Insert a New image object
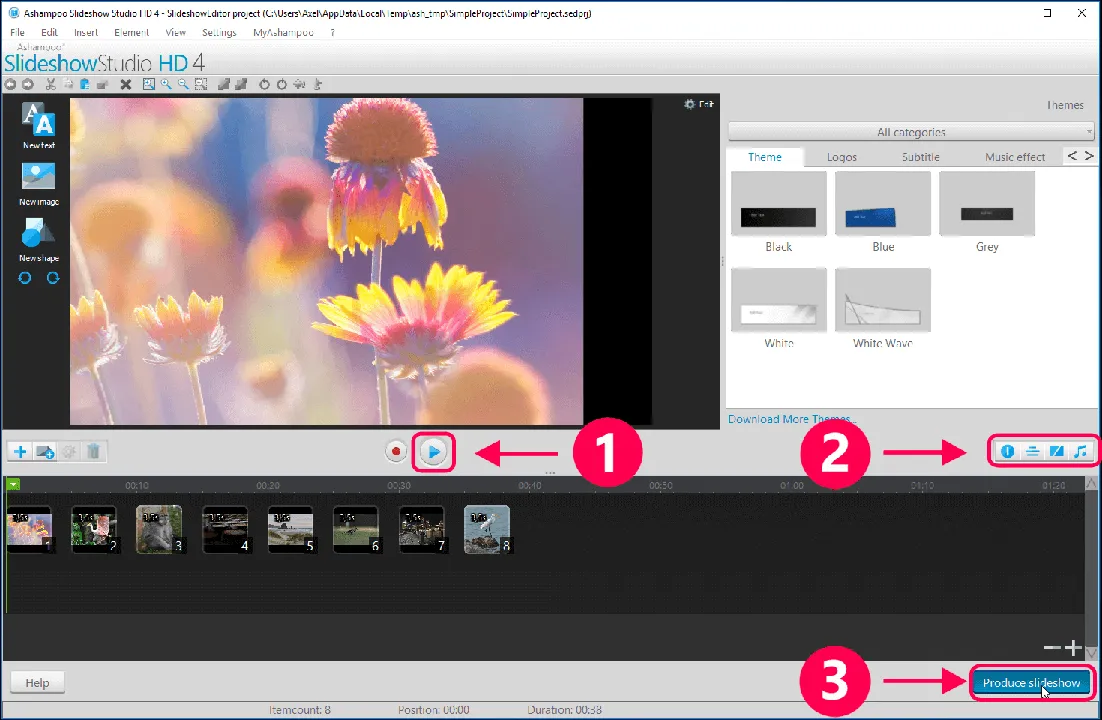The image size is (1102, 720). [38, 184]
